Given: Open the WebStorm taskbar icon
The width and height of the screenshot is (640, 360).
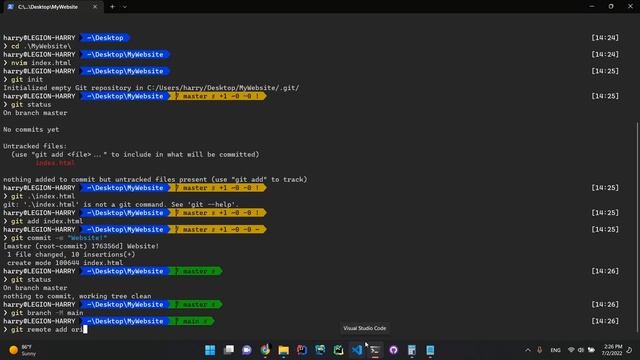Looking at the screenshot, I should point(320,350).
